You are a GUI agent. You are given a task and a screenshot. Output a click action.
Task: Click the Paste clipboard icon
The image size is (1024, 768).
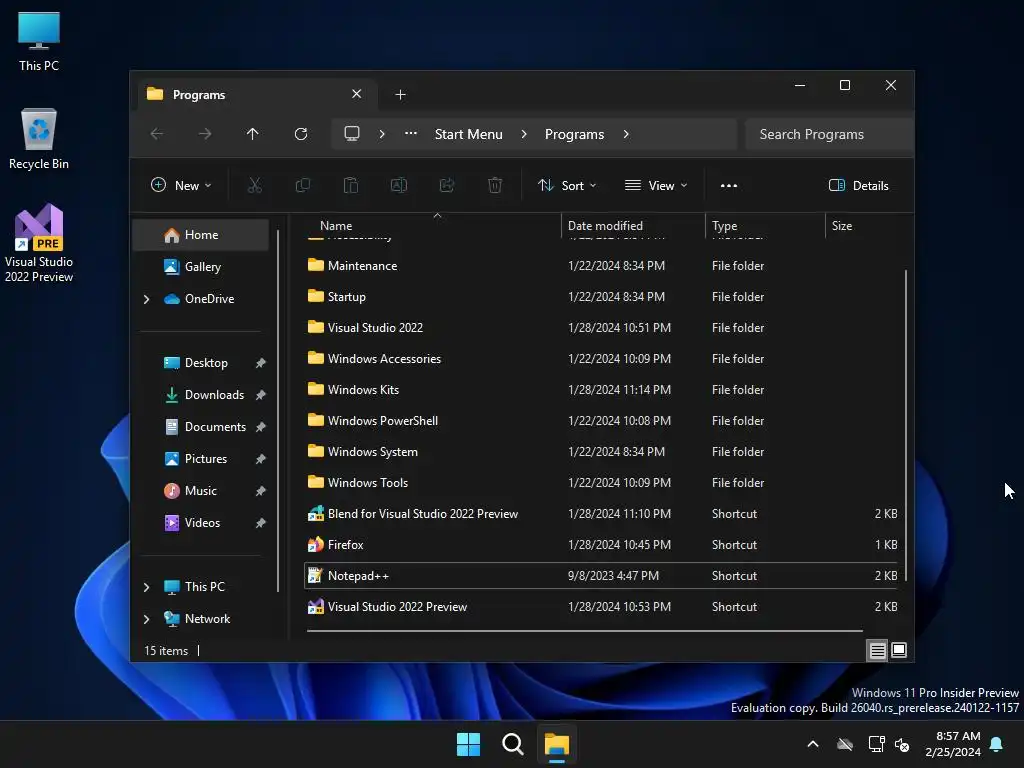coord(351,185)
